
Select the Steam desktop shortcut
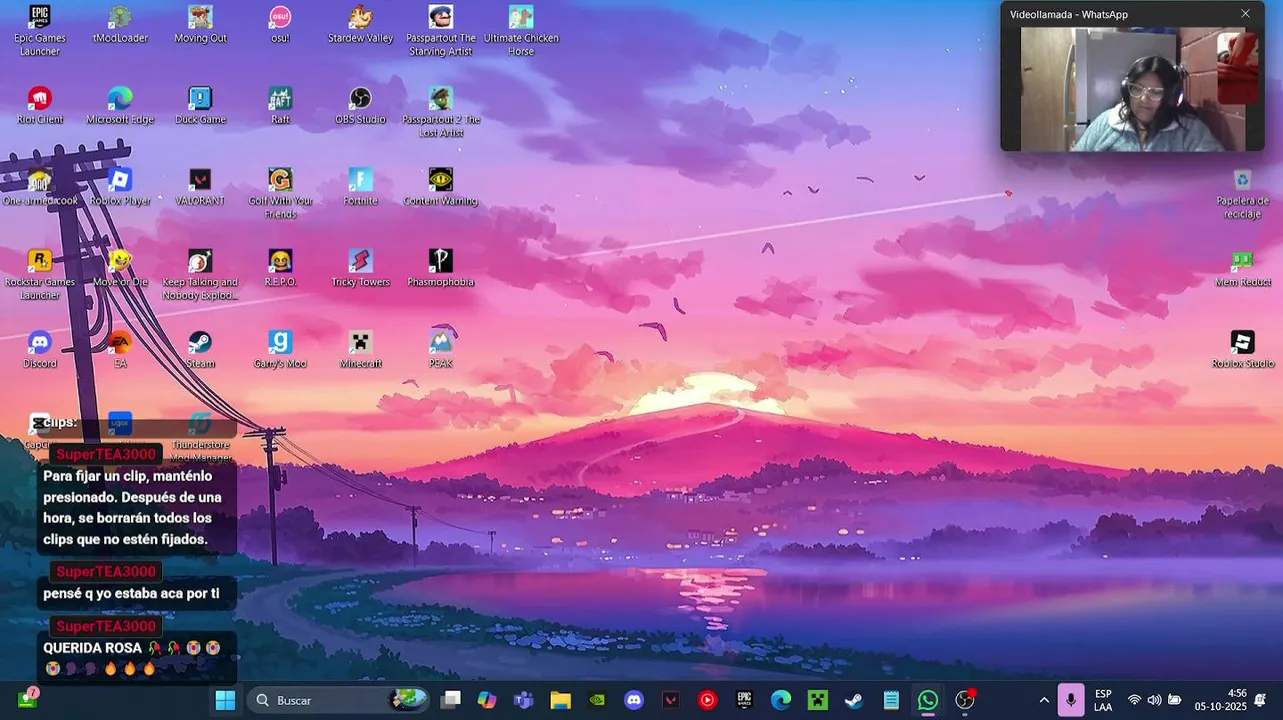(x=200, y=350)
